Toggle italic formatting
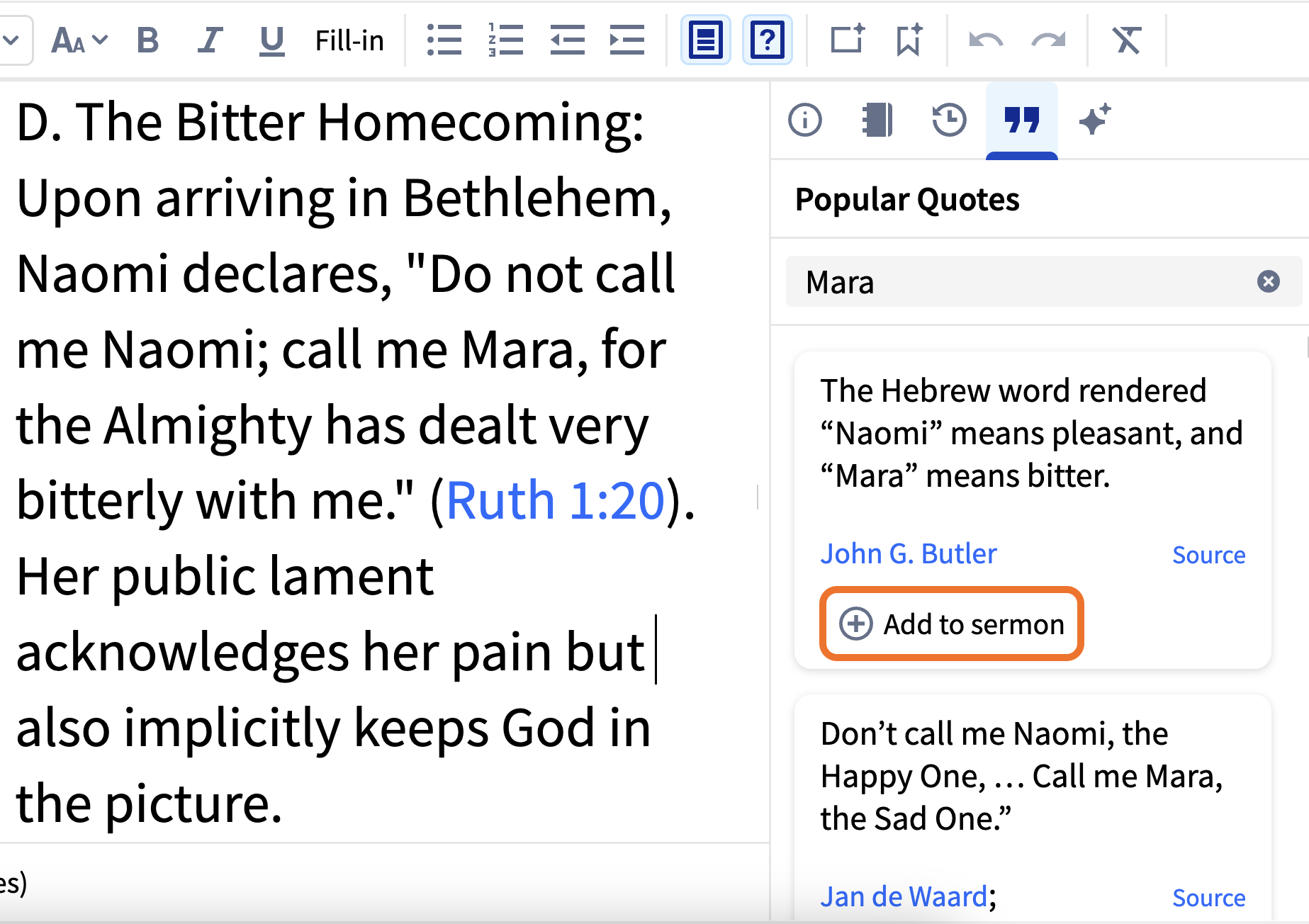This screenshot has height=924, width=1309. pos(210,40)
